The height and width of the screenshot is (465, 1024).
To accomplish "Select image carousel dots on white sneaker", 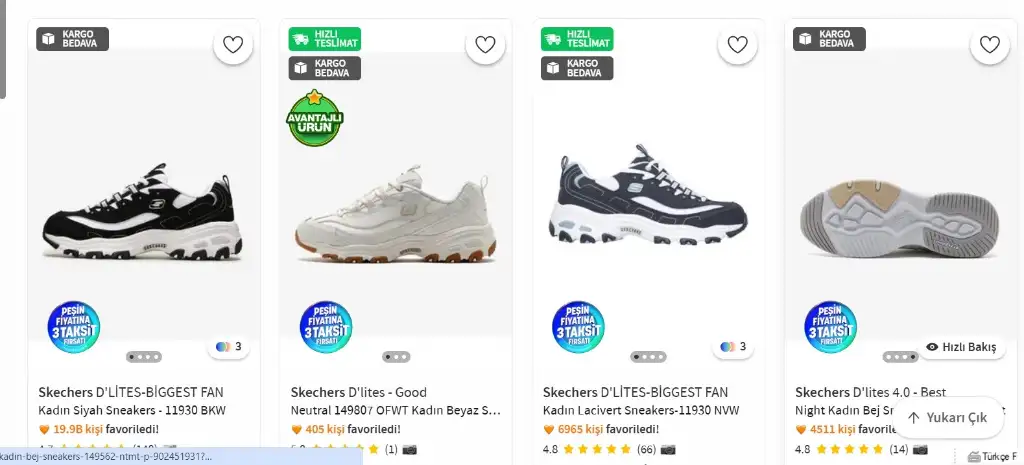I will (396, 356).
